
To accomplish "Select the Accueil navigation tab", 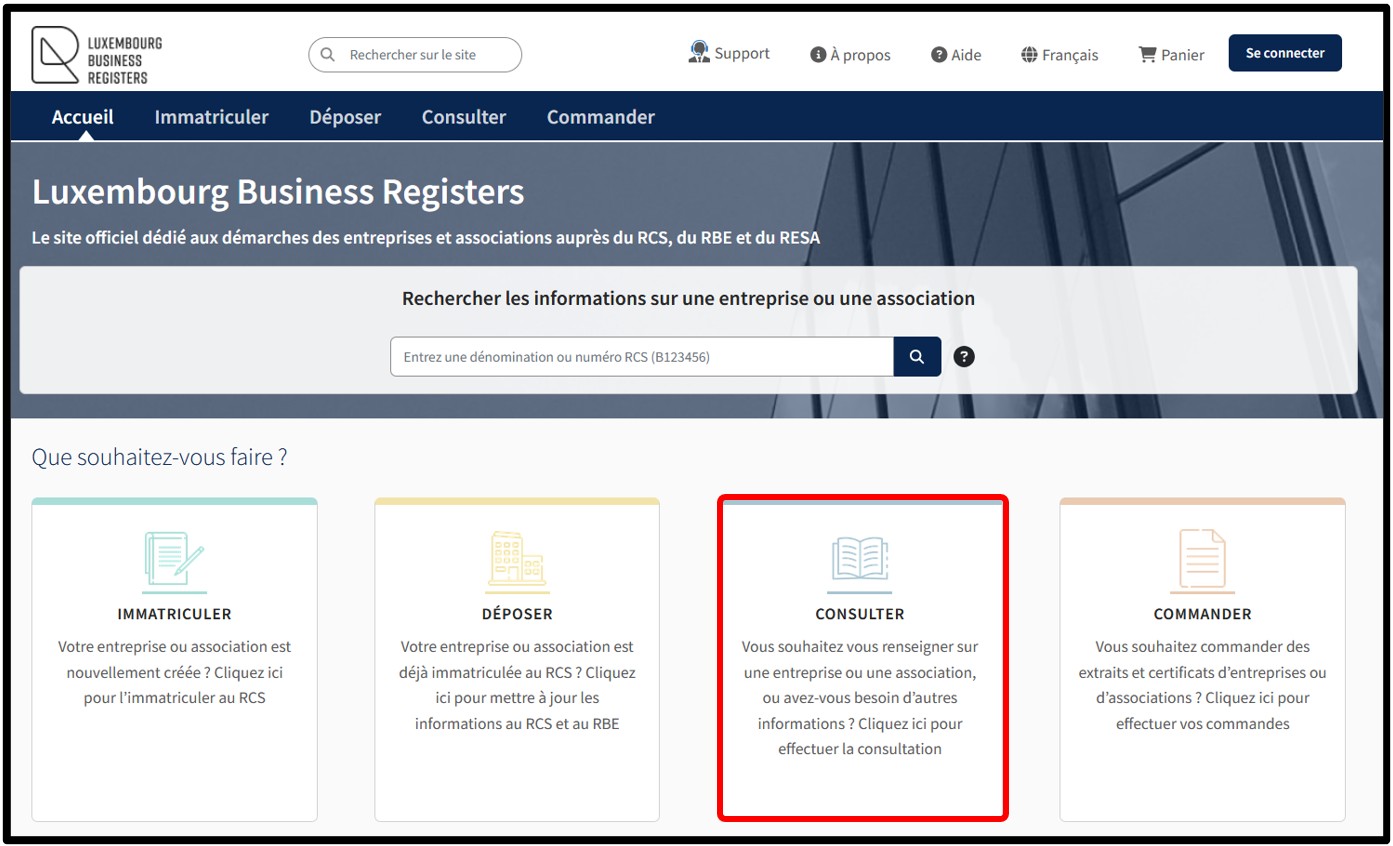I will point(83,117).
